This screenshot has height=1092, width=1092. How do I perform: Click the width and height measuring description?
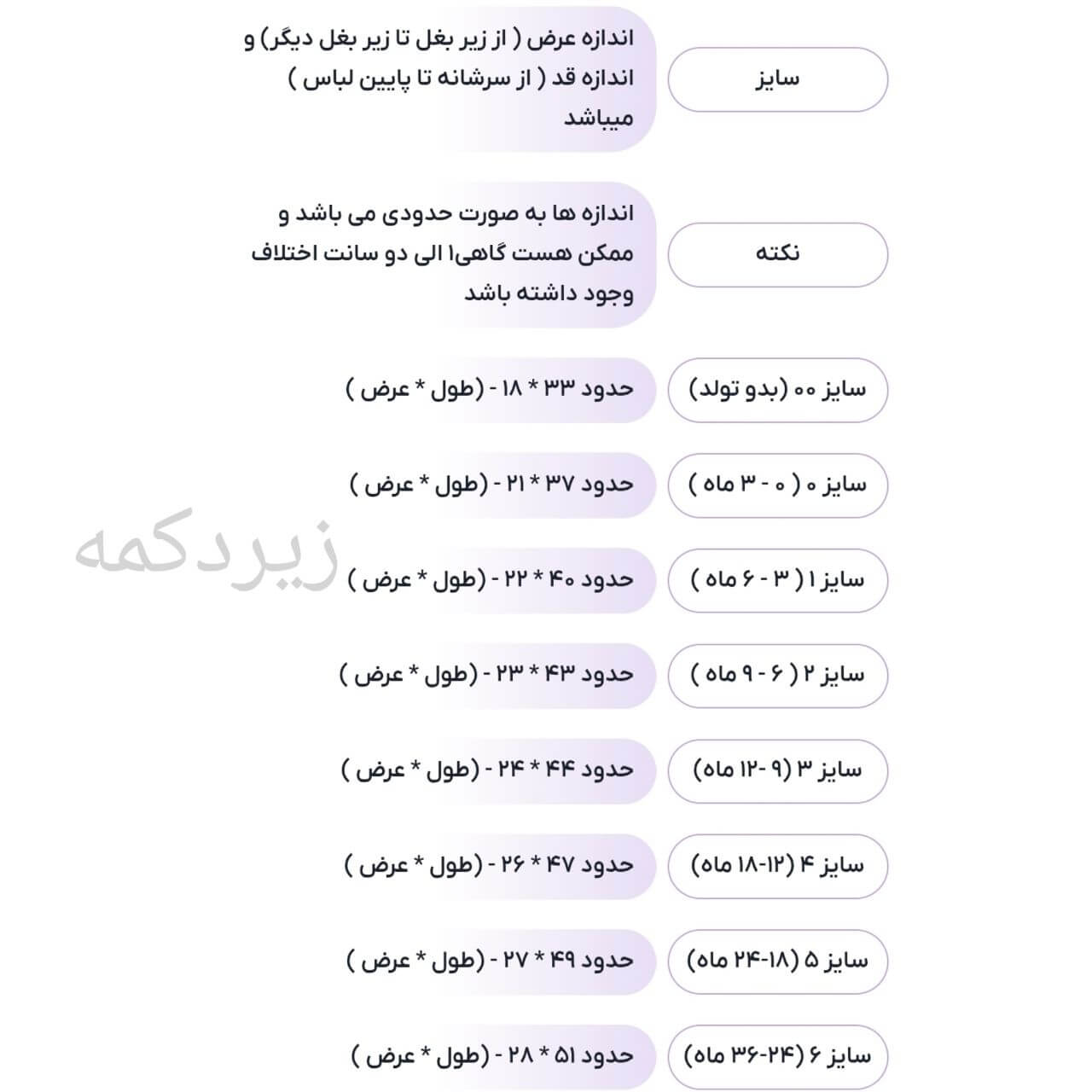461,79
